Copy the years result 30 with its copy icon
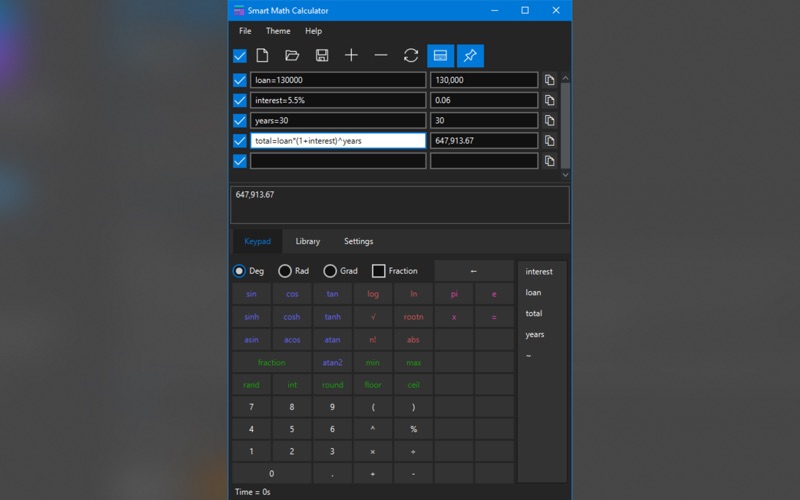 pyautogui.click(x=549, y=120)
